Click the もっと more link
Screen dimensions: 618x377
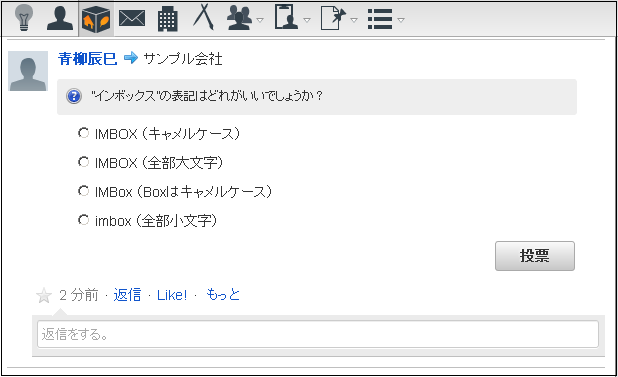coord(223,295)
